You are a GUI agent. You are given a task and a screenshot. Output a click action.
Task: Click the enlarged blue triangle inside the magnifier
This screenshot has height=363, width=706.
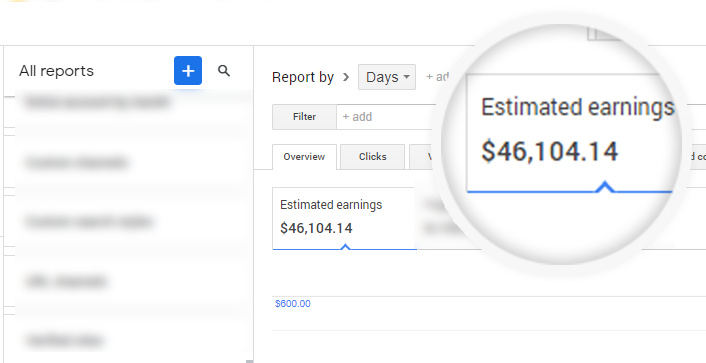606,186
